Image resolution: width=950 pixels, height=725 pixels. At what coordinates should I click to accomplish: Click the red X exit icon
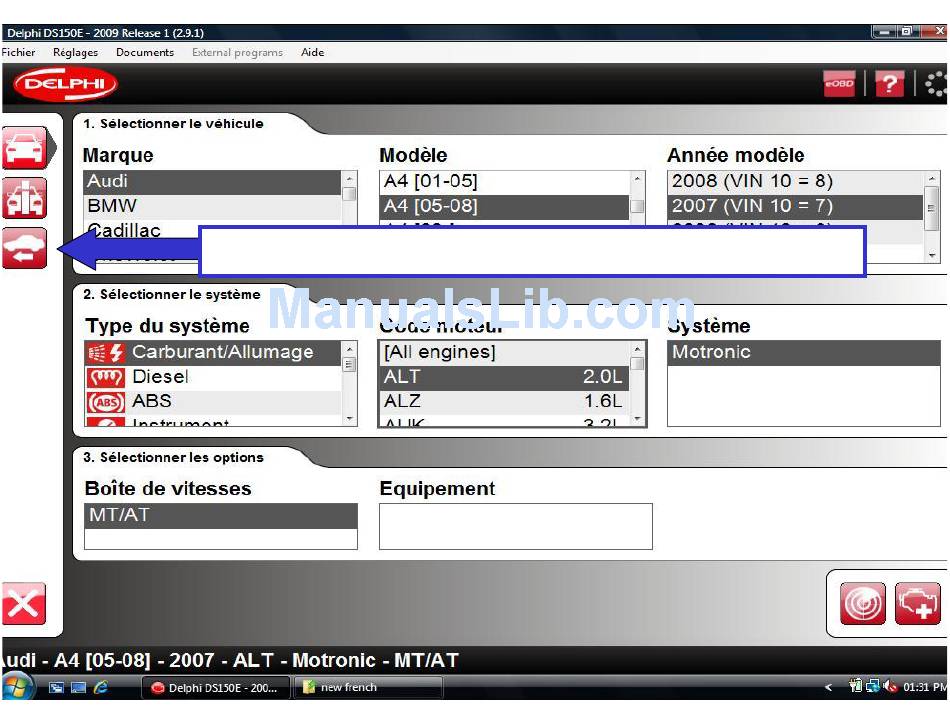point(24,603)
